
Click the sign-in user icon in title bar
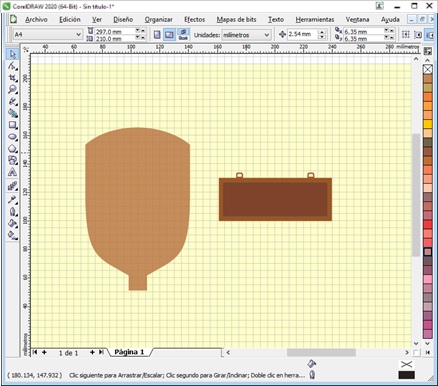pyautogui.click(x=379, y=6)
